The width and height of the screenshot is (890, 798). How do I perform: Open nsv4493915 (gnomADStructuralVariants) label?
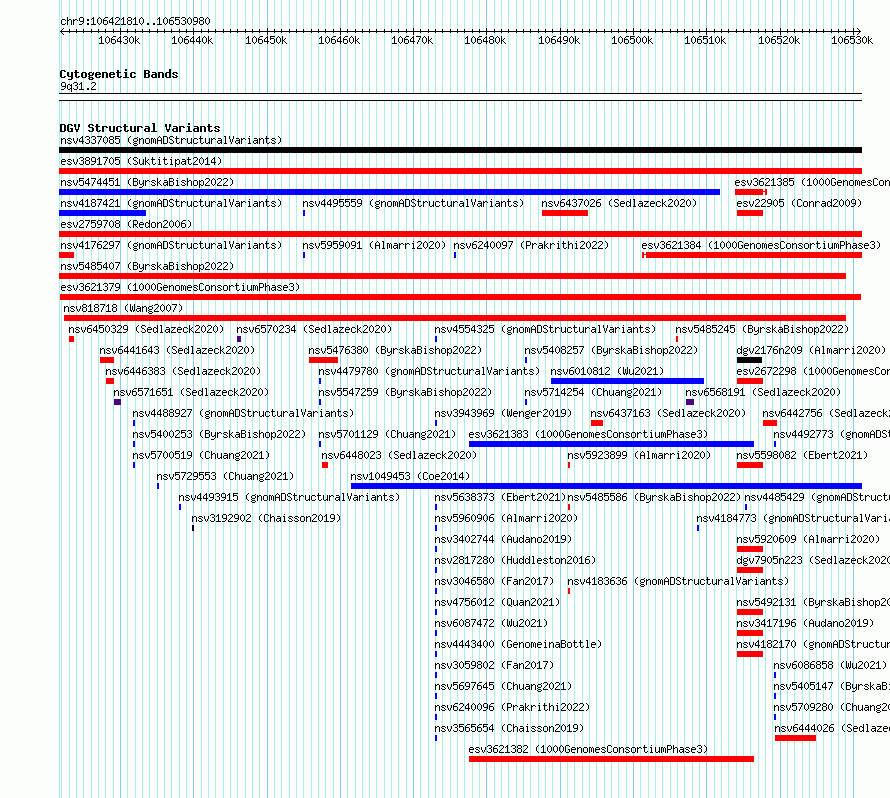pos(289,497)
